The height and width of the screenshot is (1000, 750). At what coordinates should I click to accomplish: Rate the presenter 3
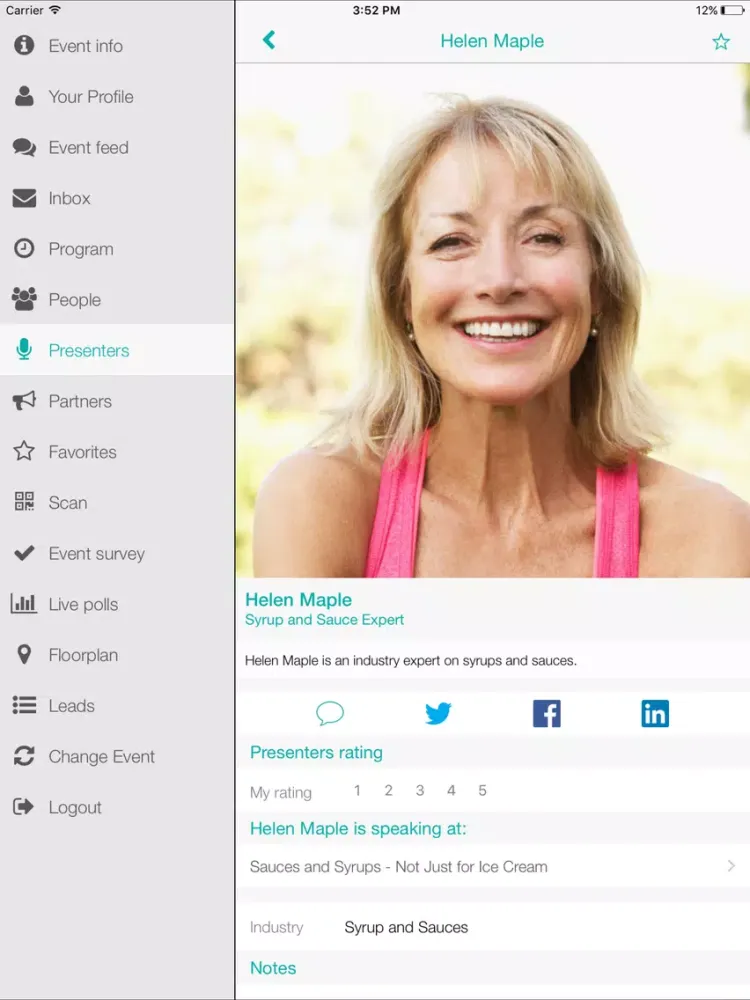click(x=420, y=791)
